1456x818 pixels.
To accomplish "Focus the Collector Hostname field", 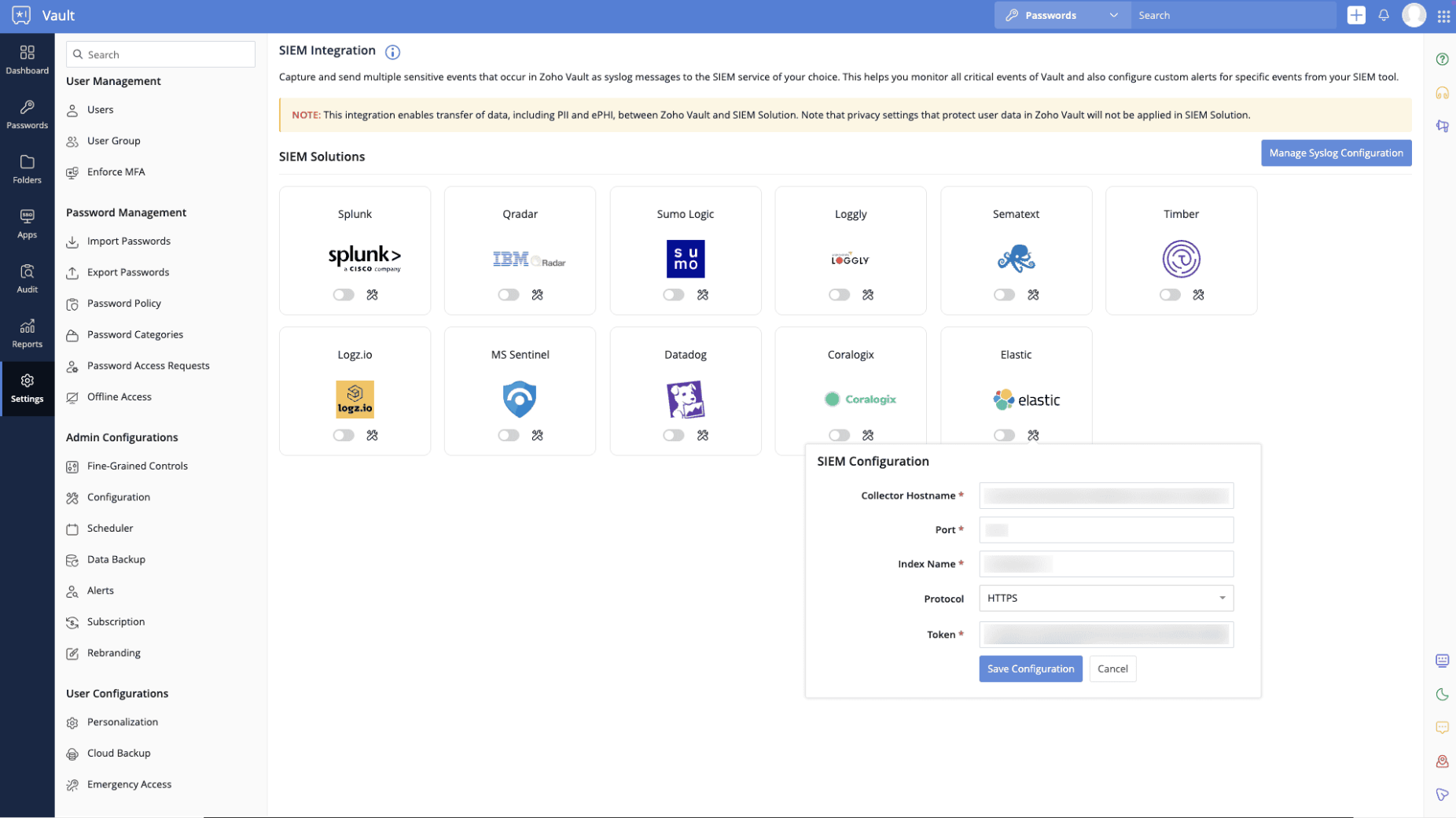I will tap(1106, 496).
